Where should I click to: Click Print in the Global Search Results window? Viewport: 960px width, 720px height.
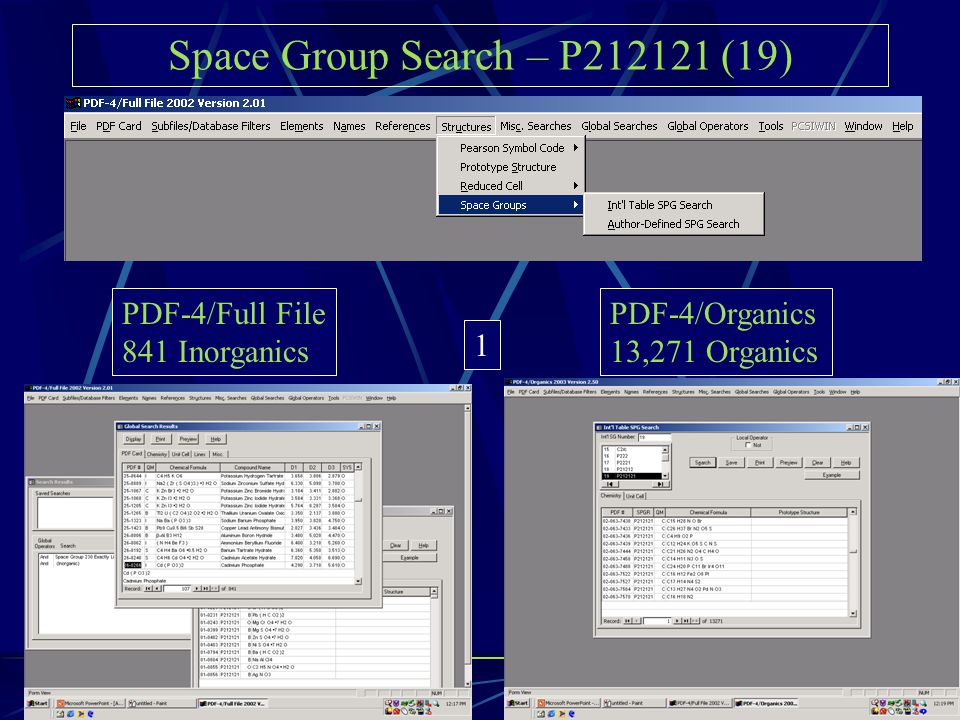pyautogui.click(x=160, y=439)
